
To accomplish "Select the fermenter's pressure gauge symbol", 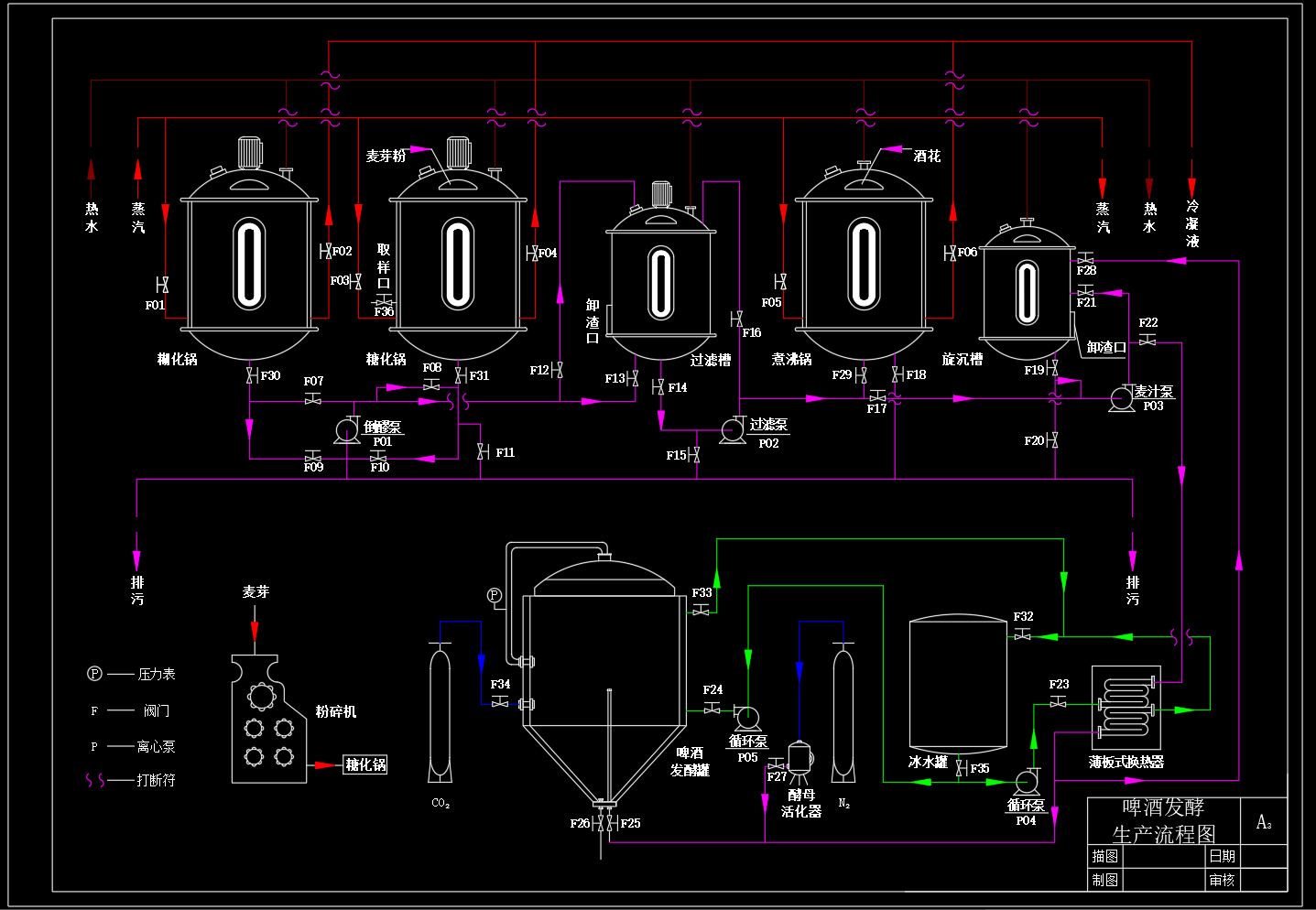I will [x=495, y=596].
